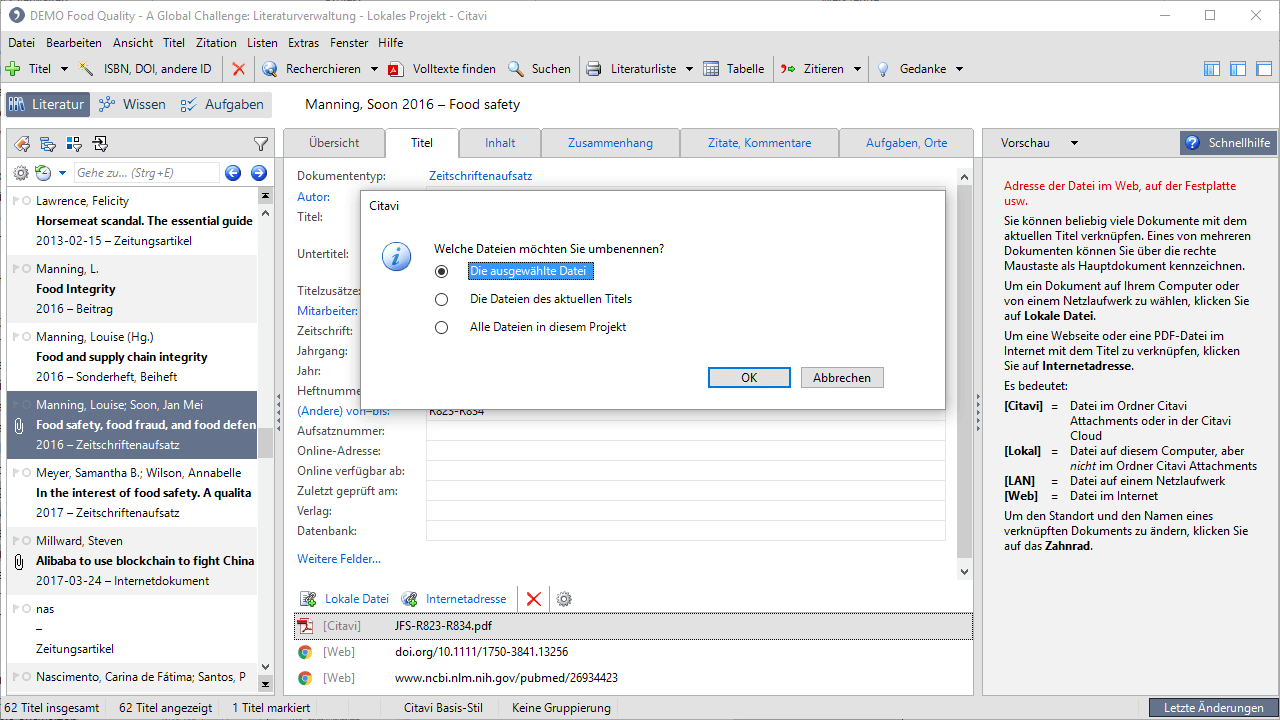Switch to the Inhalt tab
This screenshot has height=720, width=1280.
click(500, 143)
